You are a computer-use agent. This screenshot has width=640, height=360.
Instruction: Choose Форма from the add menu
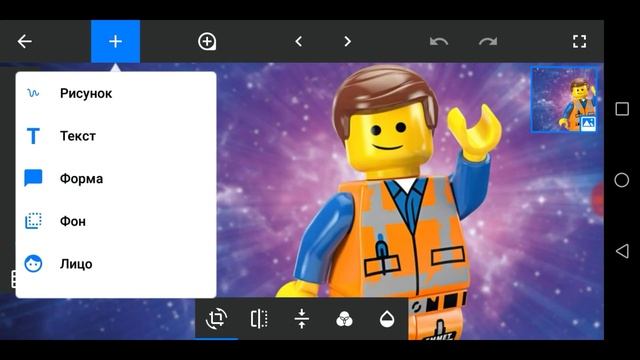[x=116, y=178]
